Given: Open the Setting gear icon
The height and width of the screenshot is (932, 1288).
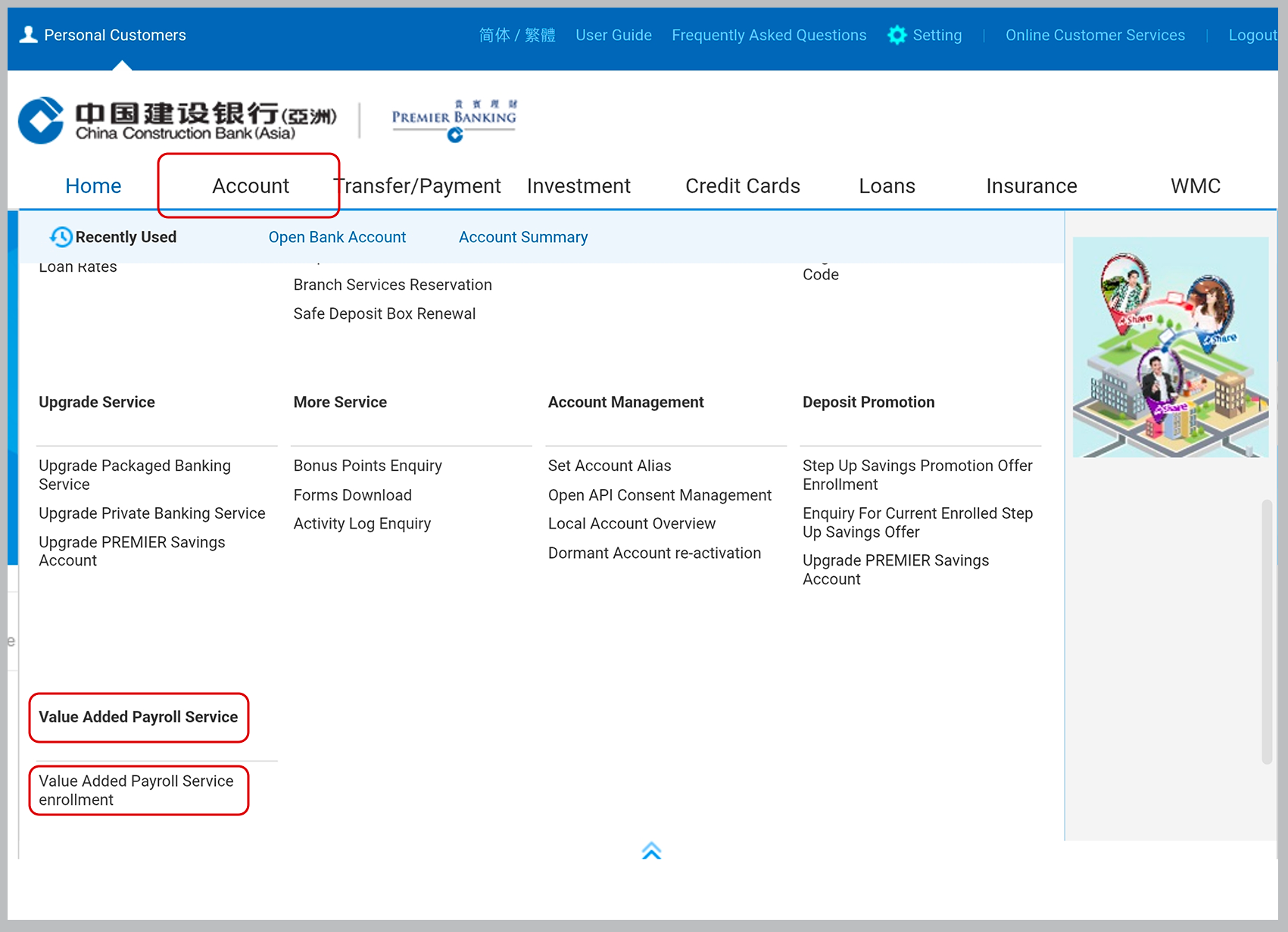Looking at the screenshot, I should pos(897,35).
